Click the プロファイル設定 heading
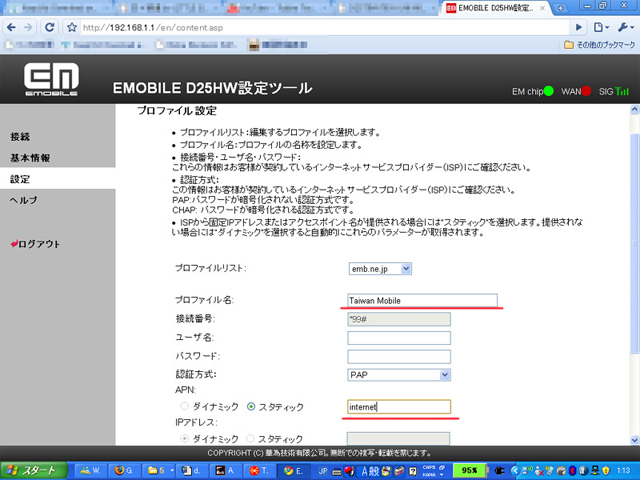The height and width of the screenshot is (480, 640). pos(177,111)
